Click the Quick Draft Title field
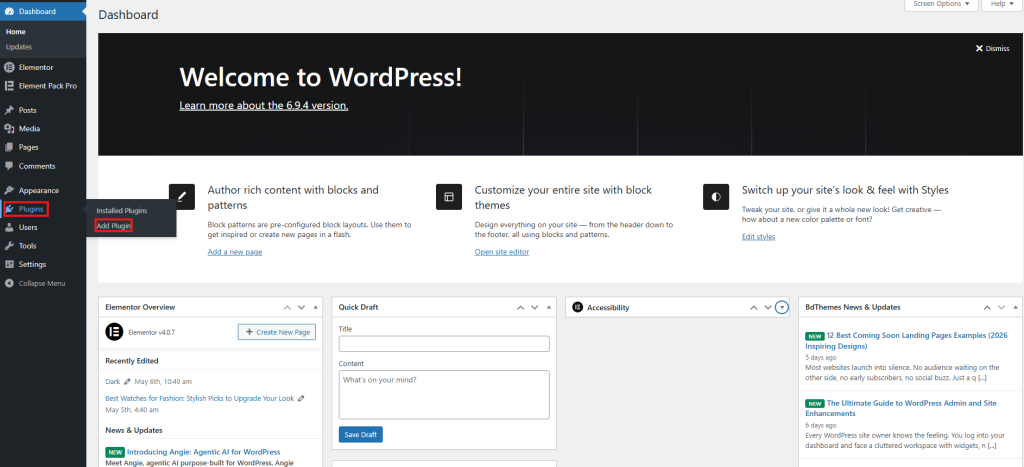This screenshot has width=1024, height=467. pyautogui.click(x=444, y=344)
